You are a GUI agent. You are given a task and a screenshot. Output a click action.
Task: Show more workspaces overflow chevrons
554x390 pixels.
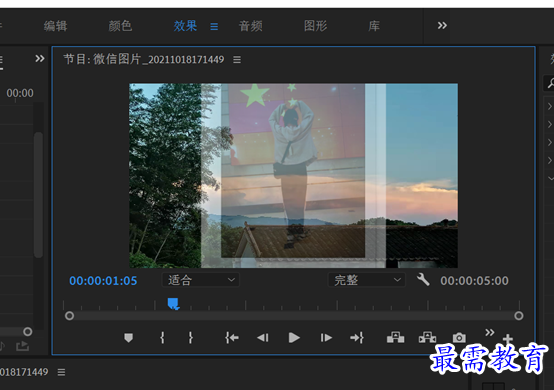tap(442, 25)
